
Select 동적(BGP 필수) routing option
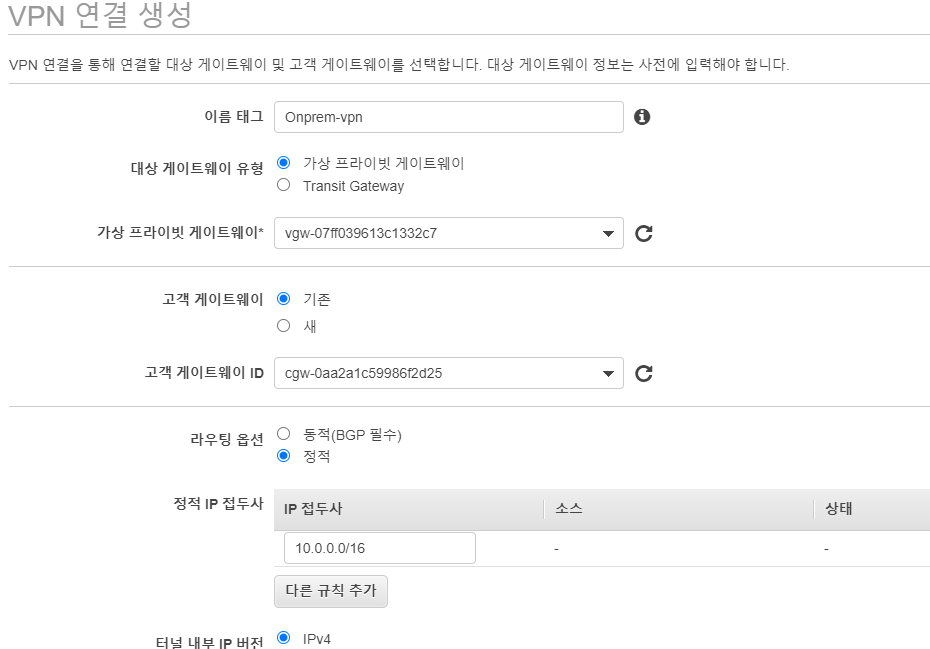pos(284,434)
